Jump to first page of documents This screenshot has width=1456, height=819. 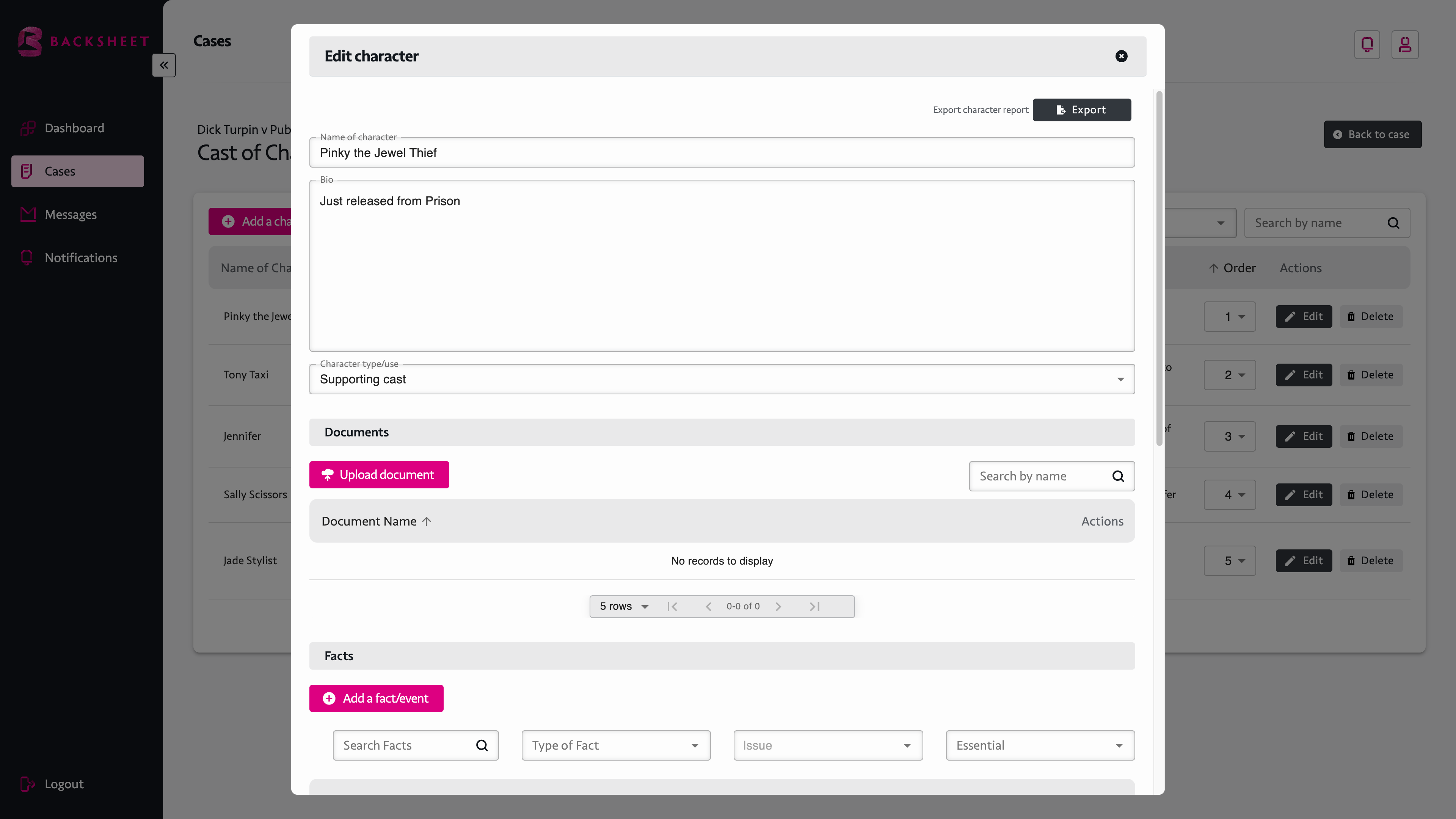pyautogui.click(x=672, y=607)
